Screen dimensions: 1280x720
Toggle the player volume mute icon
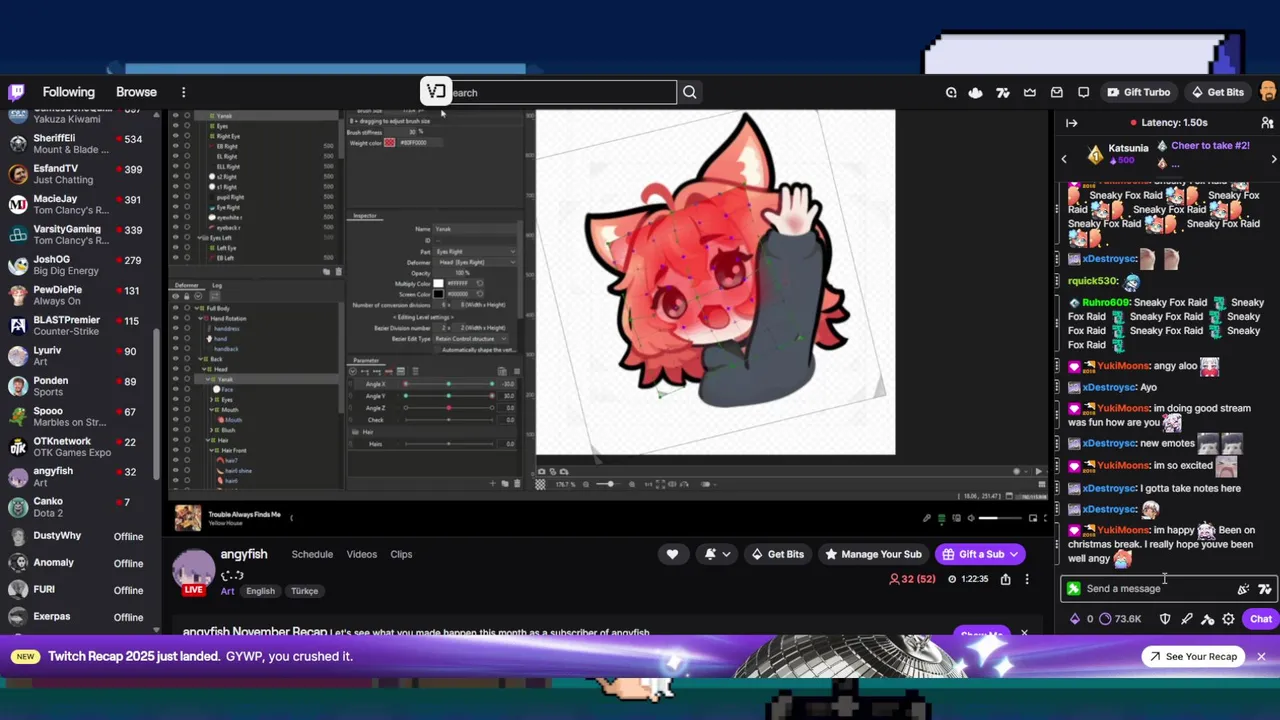[x=971, y=518]
